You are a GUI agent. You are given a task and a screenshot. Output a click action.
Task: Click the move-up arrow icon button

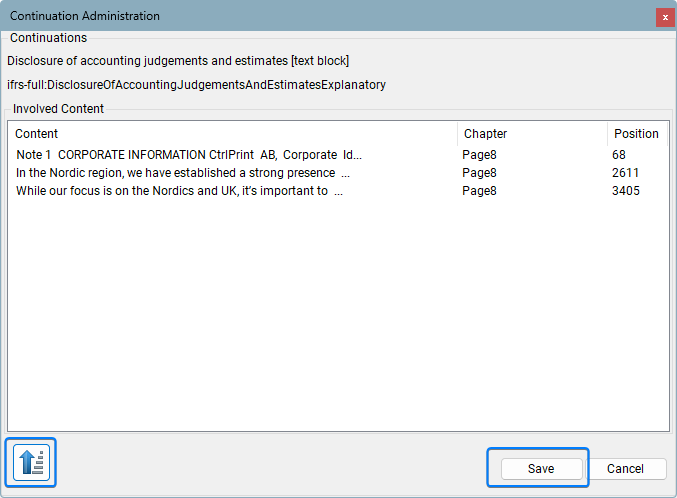tap(31, 462)
